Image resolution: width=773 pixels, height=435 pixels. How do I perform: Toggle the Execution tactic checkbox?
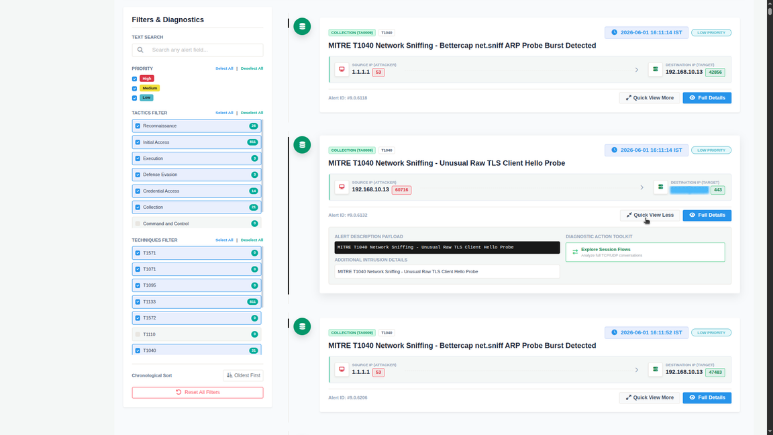[x=138, y=158]
